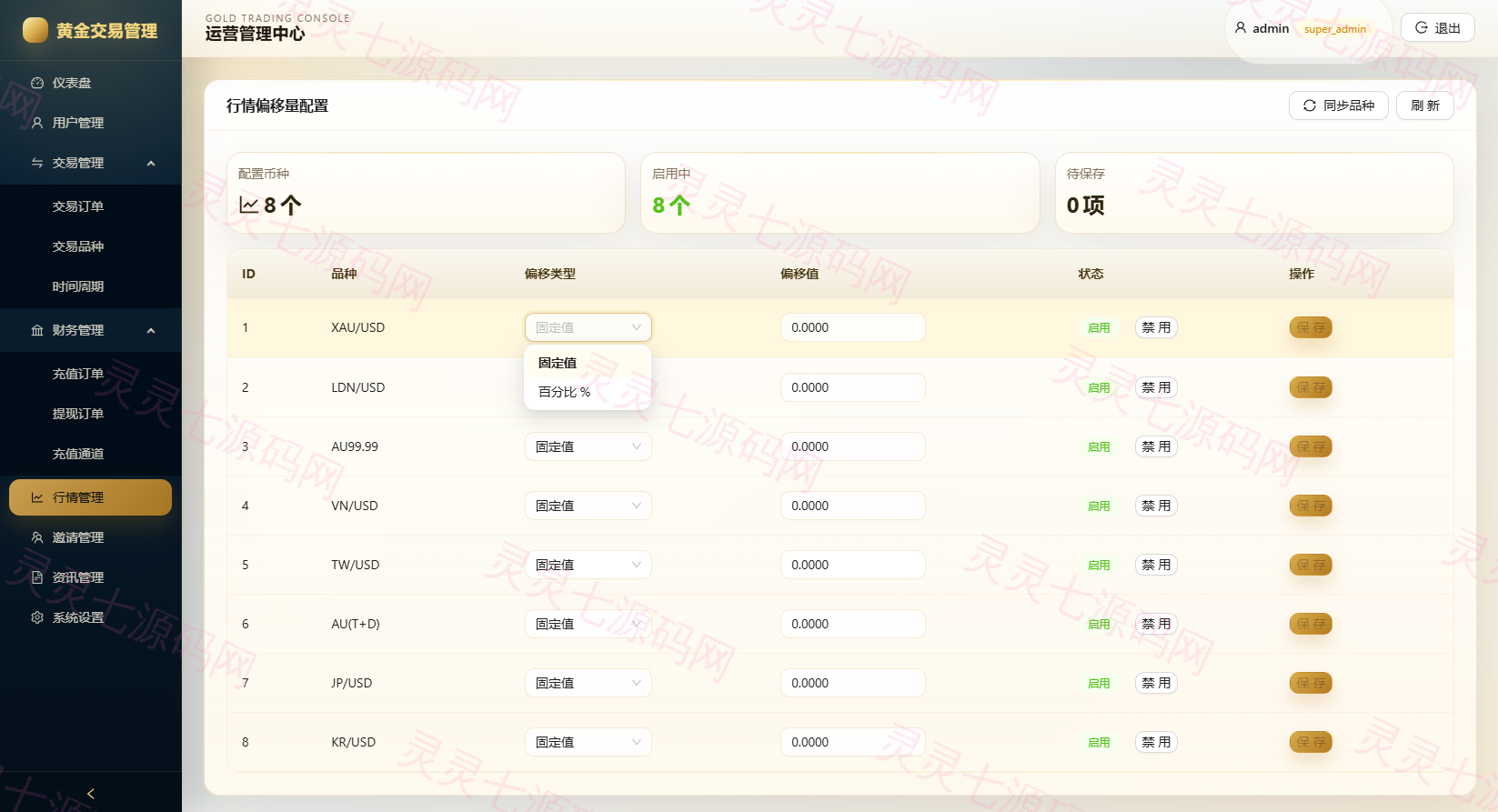Click the 资讯管理 document icon

tap(37, 577)
